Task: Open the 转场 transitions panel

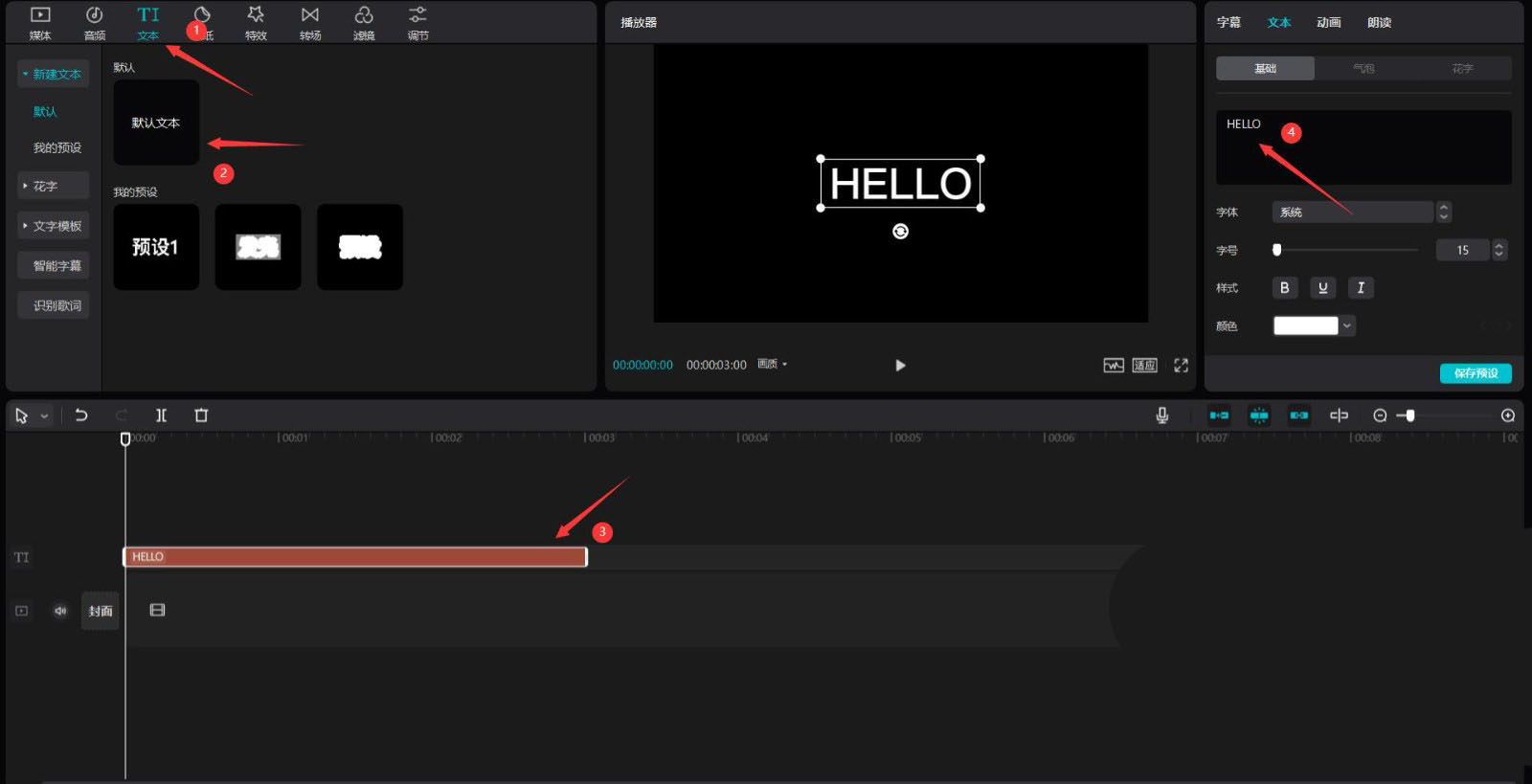Action: click(x=310, y=23)
